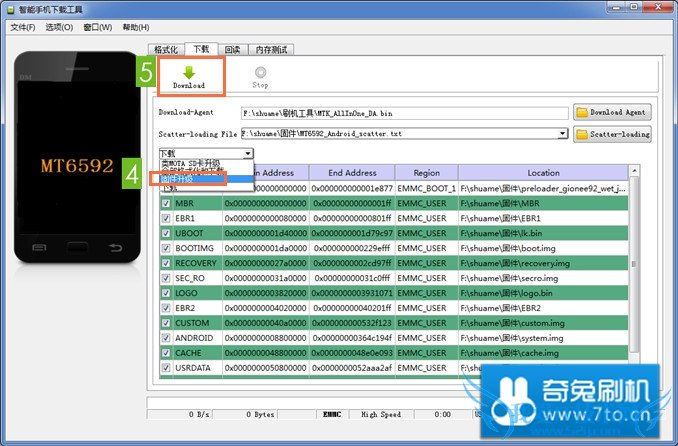This screenshot has width=678, height=446.
Task: Toggle the EBR2 partition checkbox
Action: pos(166,308)
